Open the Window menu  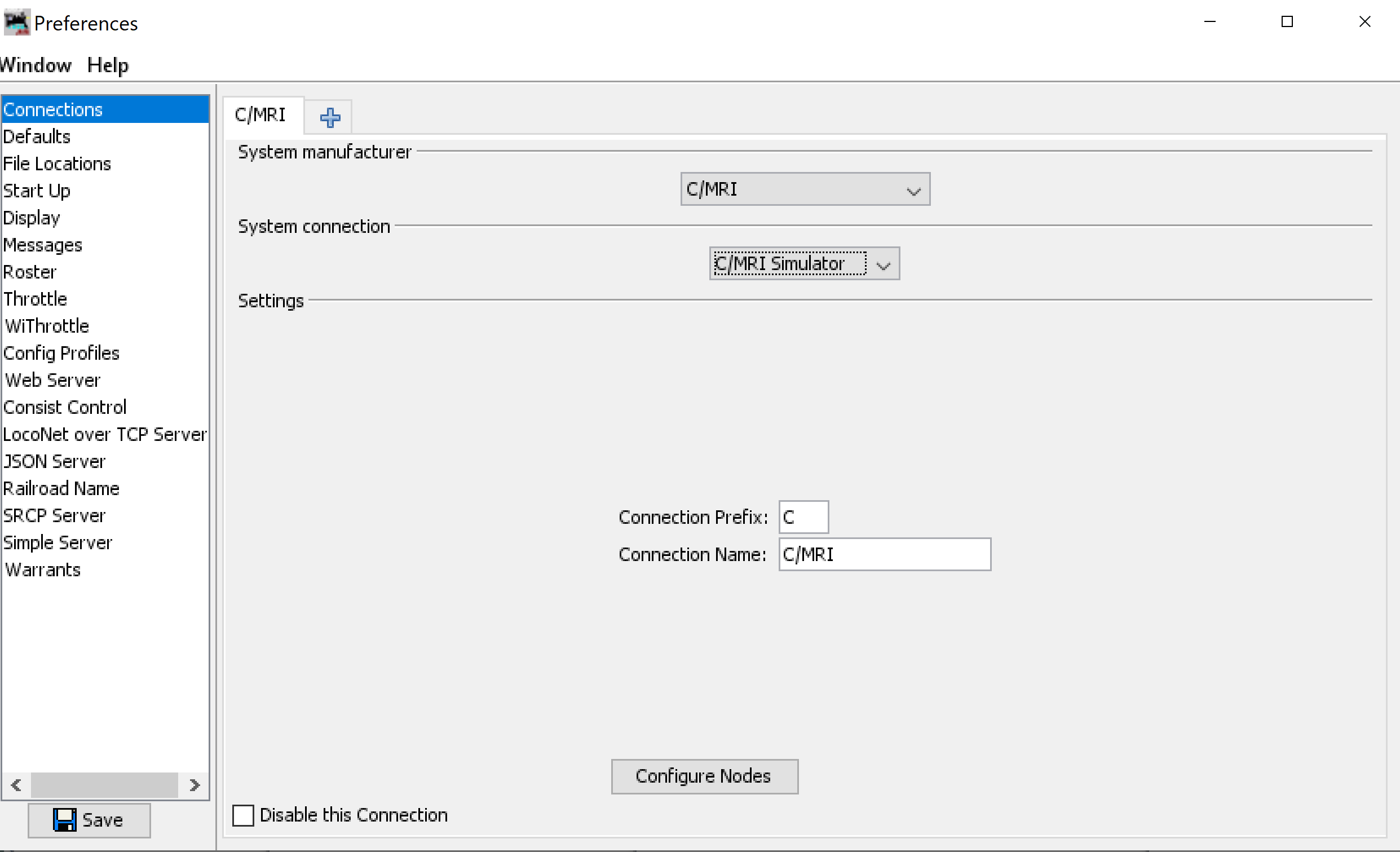(x=35, y=65)
